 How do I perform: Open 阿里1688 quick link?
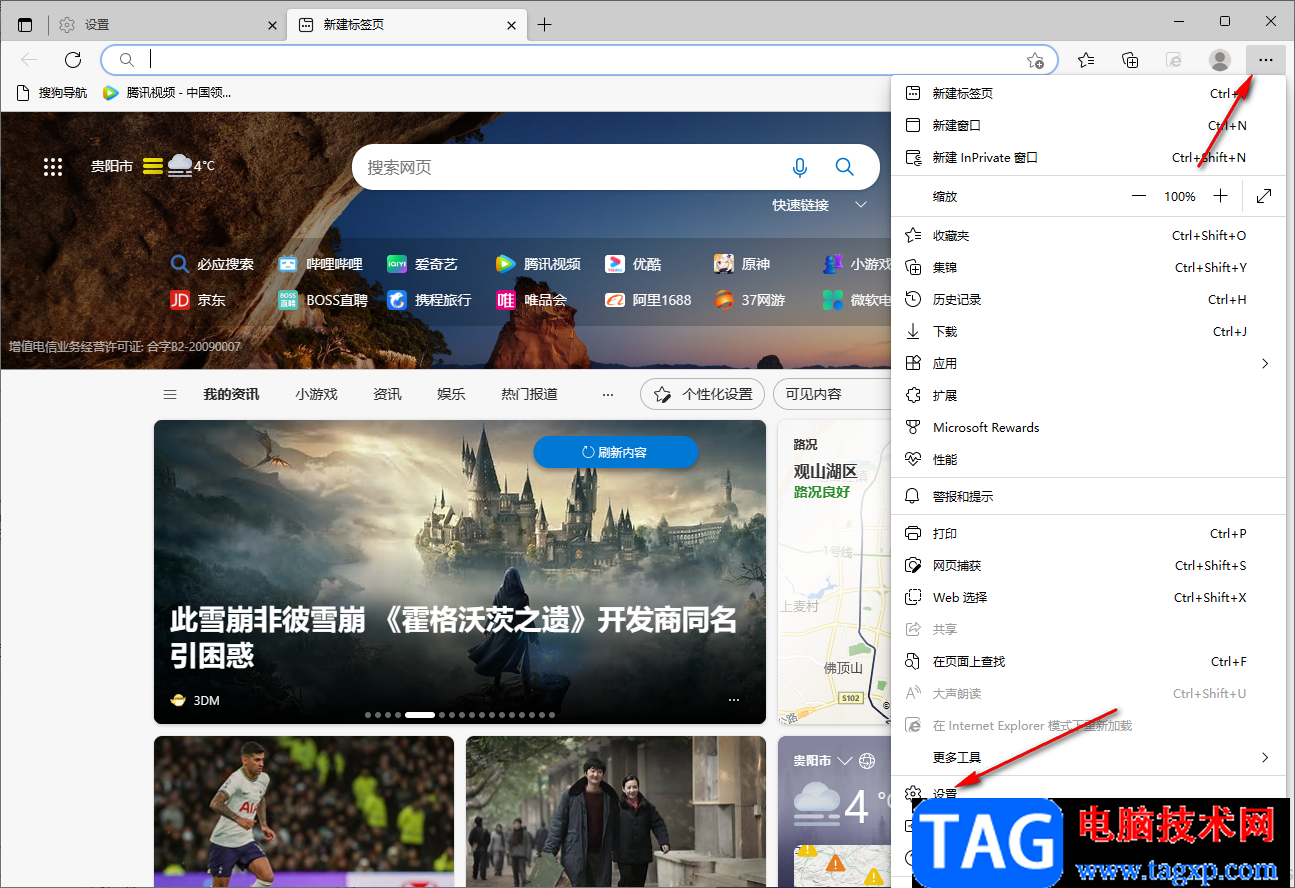(x=648, y=299)
